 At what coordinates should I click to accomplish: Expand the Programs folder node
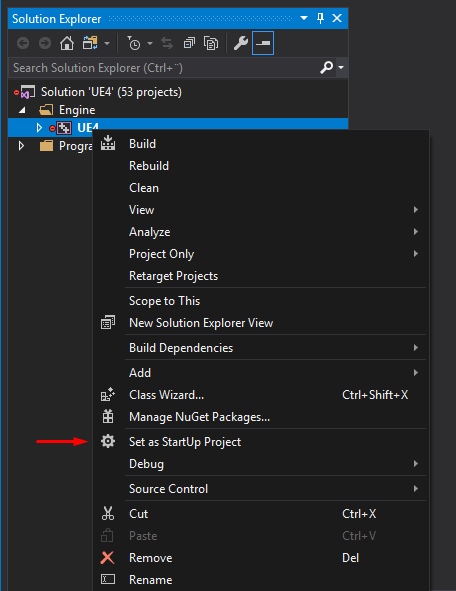(21, 145)
